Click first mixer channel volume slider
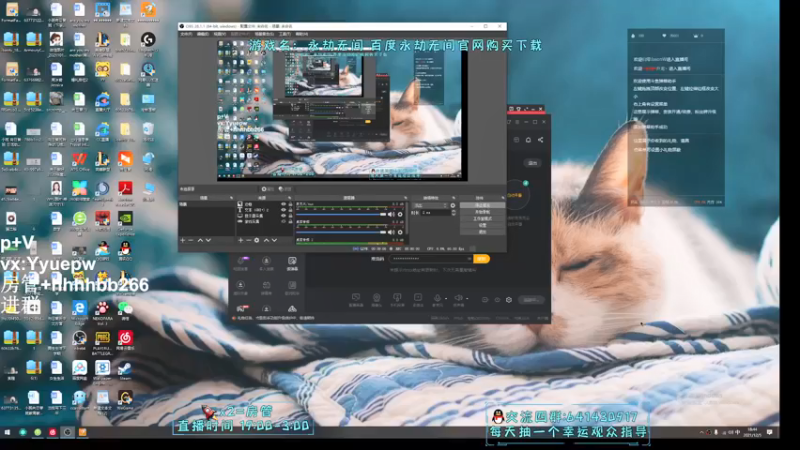800x450 pixels. coord(341,214)
